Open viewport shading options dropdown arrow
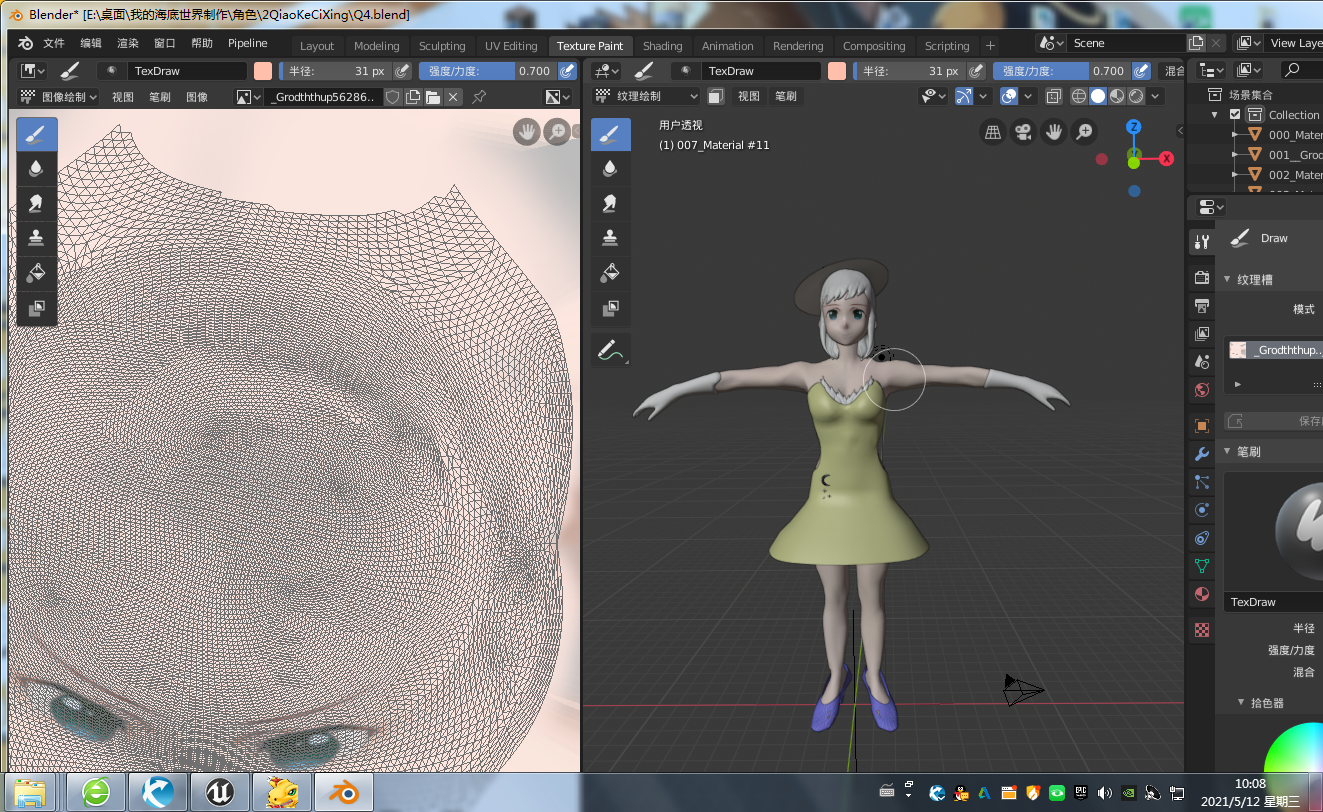The image size is (1323, 812). 1156,96
